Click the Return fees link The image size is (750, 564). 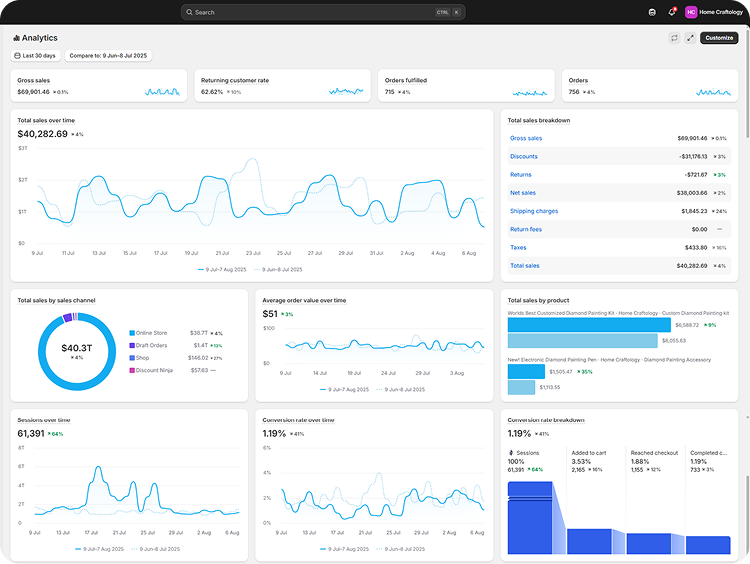click(x=526, y=229)
